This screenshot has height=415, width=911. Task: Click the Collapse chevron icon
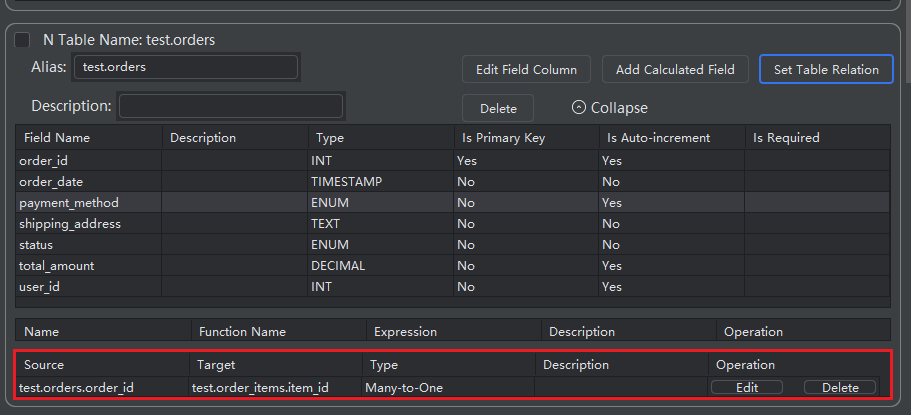coord(578,108)
